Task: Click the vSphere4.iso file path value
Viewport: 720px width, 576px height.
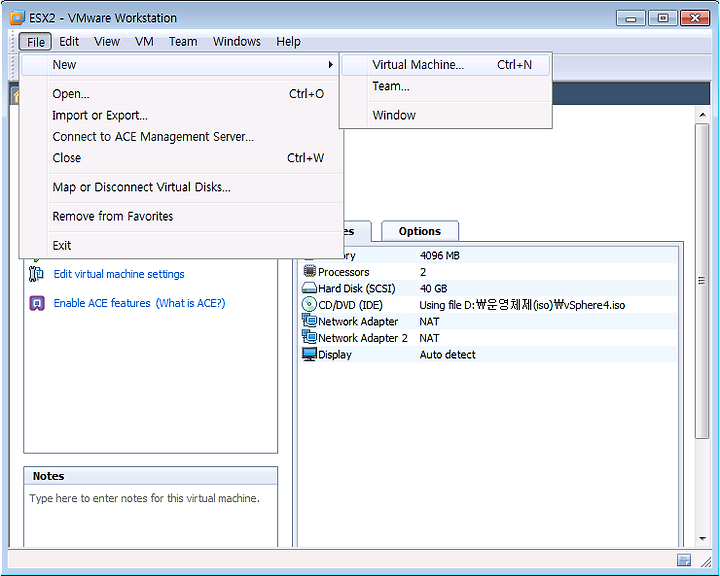Action: point(522,305)
